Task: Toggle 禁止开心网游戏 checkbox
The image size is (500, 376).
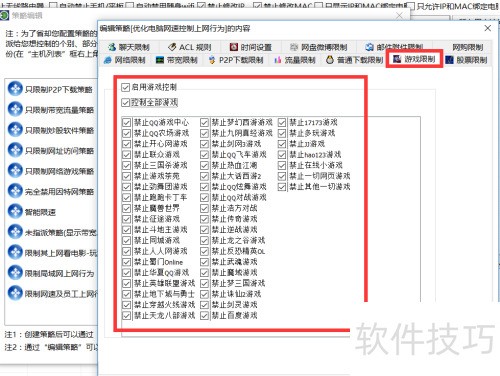Action: tap(126, 144)
